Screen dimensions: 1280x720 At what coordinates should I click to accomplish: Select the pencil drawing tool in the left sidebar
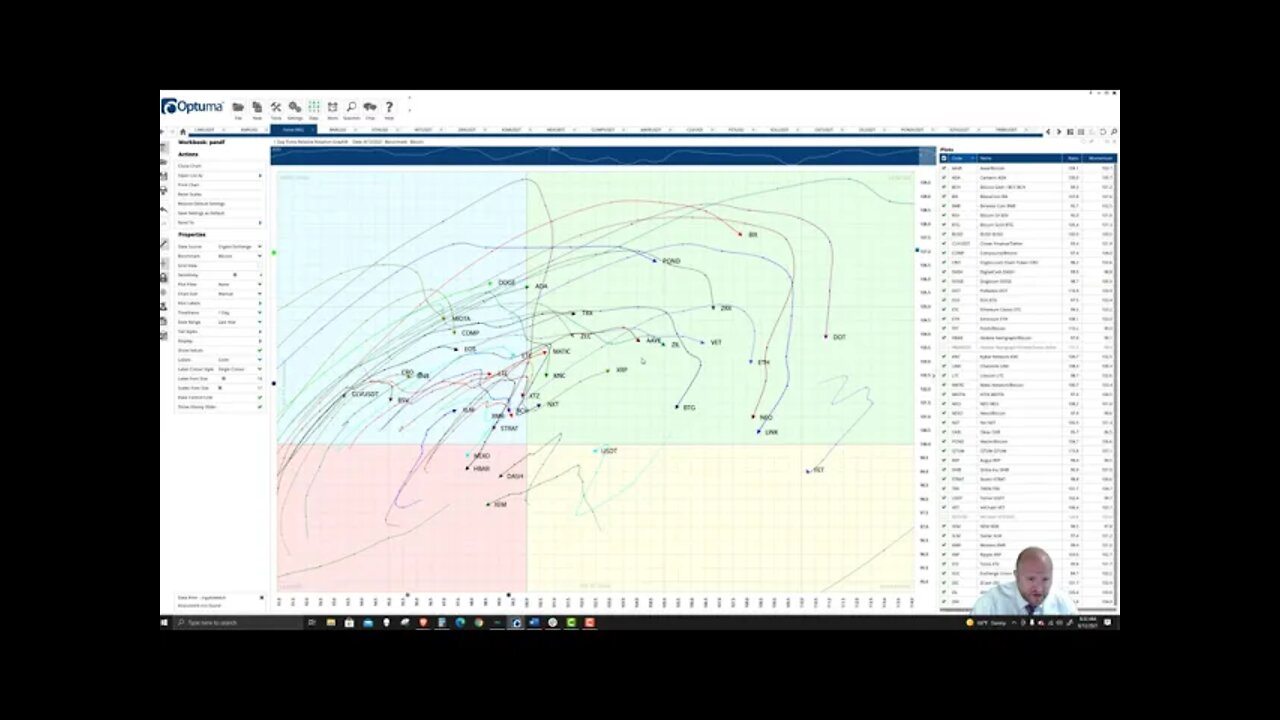[x=164, y=243]
